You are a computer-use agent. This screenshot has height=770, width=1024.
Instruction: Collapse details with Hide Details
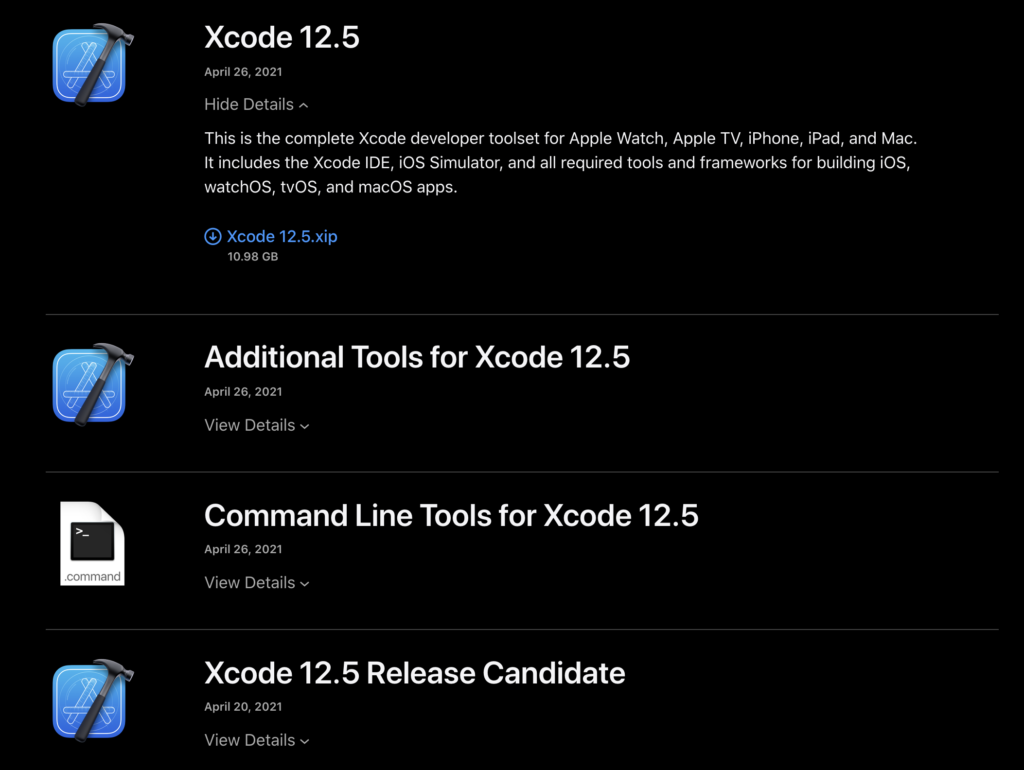[x=256, y=104]
